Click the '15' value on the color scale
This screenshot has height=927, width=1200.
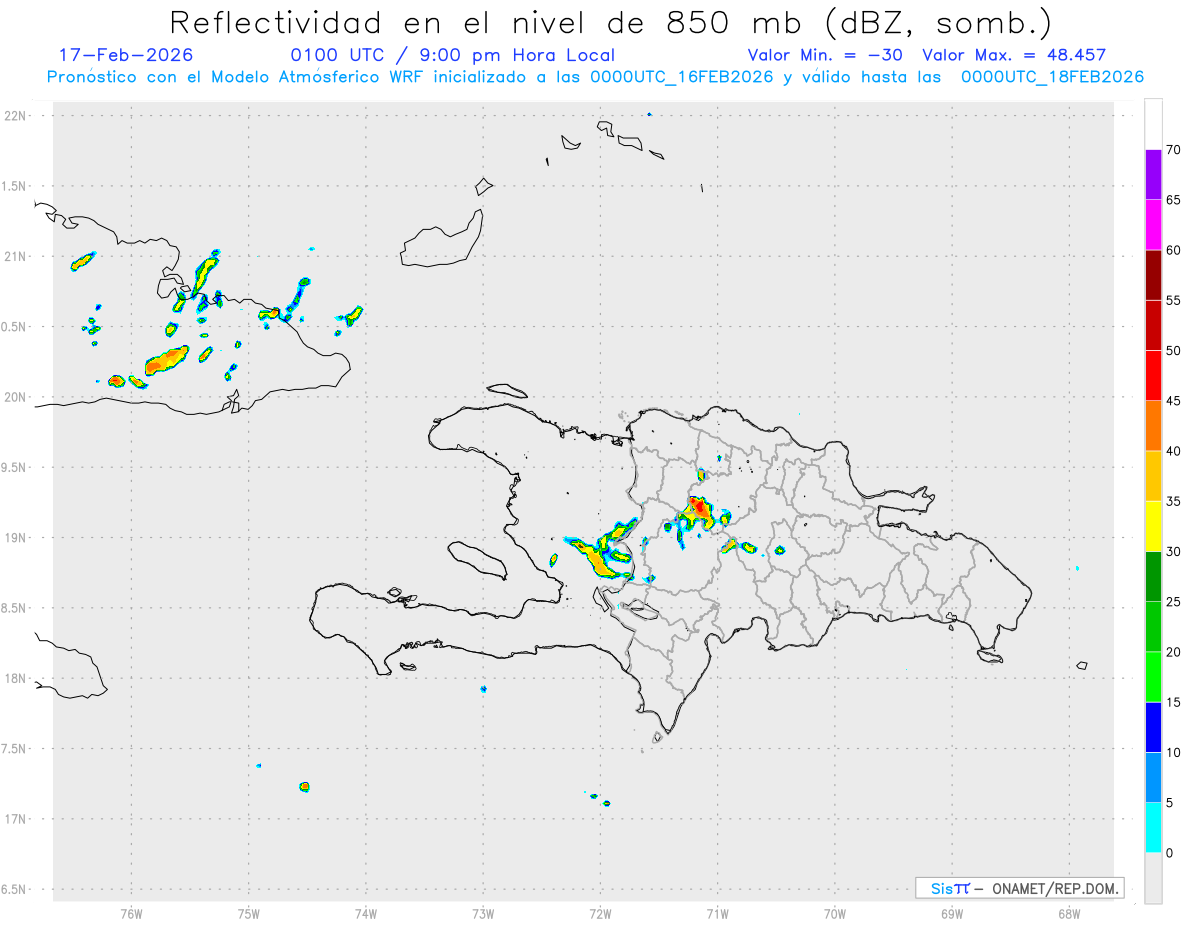click(1174, 702)
